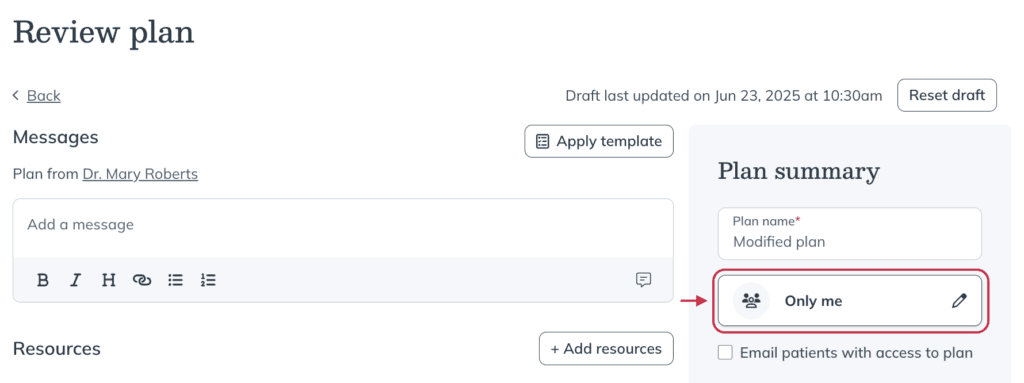Open the Only me access selector
The width and height of the screenshot is (1024, 383).
point(850,301)
